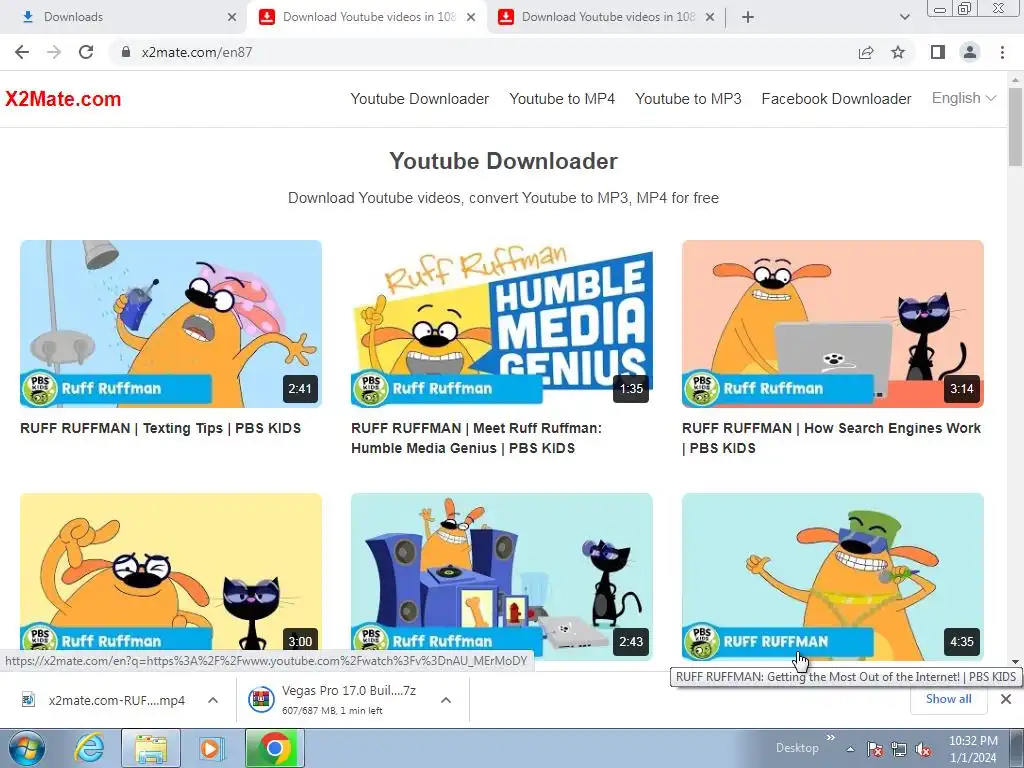1024x768 pixels.
Task: Open the clock showing 10:32 PM
Action: [x=973, y=749]
